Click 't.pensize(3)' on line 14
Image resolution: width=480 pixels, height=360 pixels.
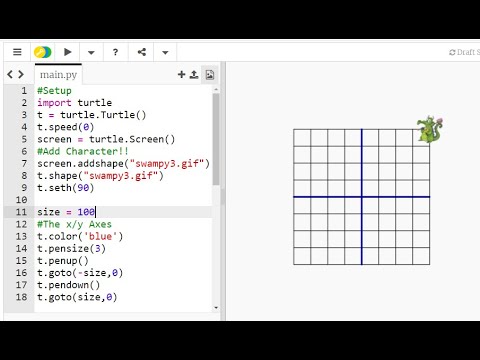click(71, 249)
